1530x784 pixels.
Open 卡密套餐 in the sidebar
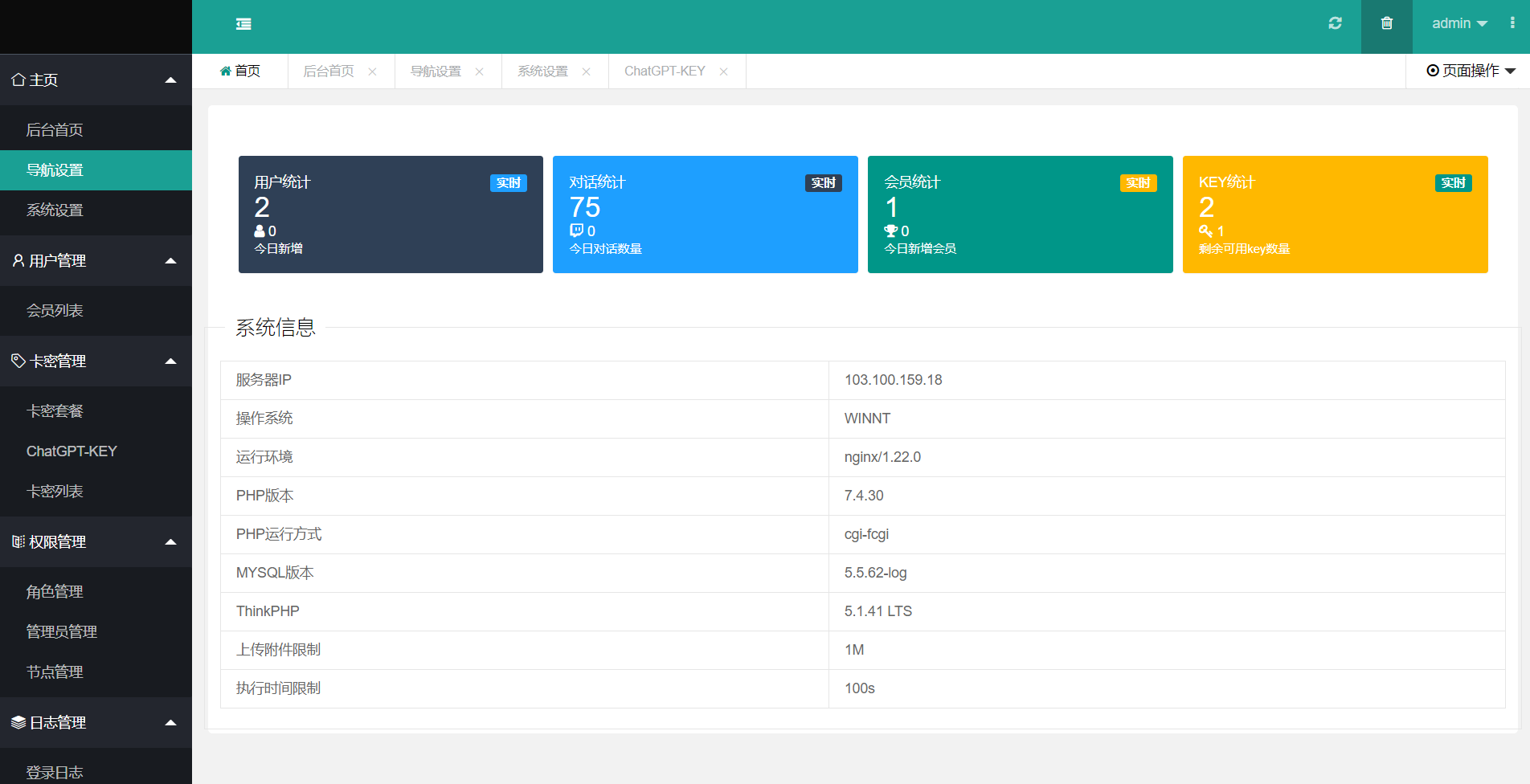(96, 411)
